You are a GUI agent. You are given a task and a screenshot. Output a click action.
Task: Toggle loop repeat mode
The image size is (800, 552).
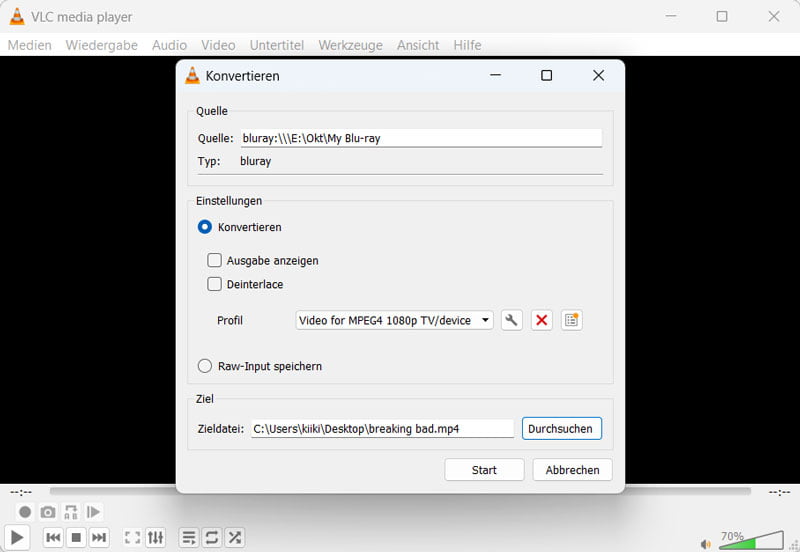(x=211, y=537)
